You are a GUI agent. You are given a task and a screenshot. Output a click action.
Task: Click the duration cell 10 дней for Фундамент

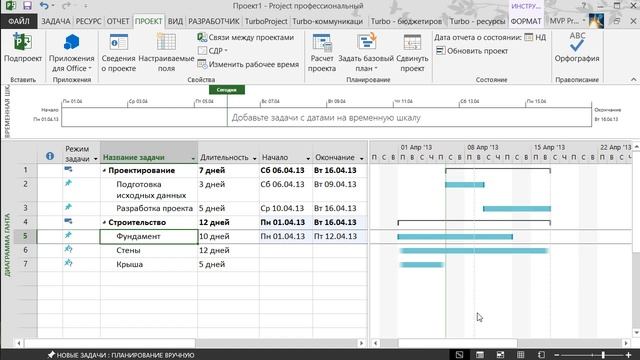point(229,236)
